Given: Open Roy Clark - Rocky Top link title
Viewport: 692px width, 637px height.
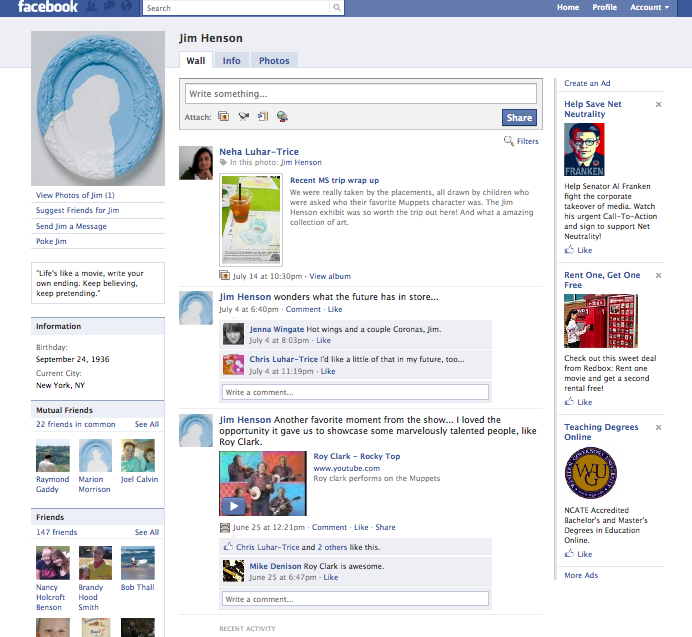Looking at the screenshot, I should [x=357, y=456].
